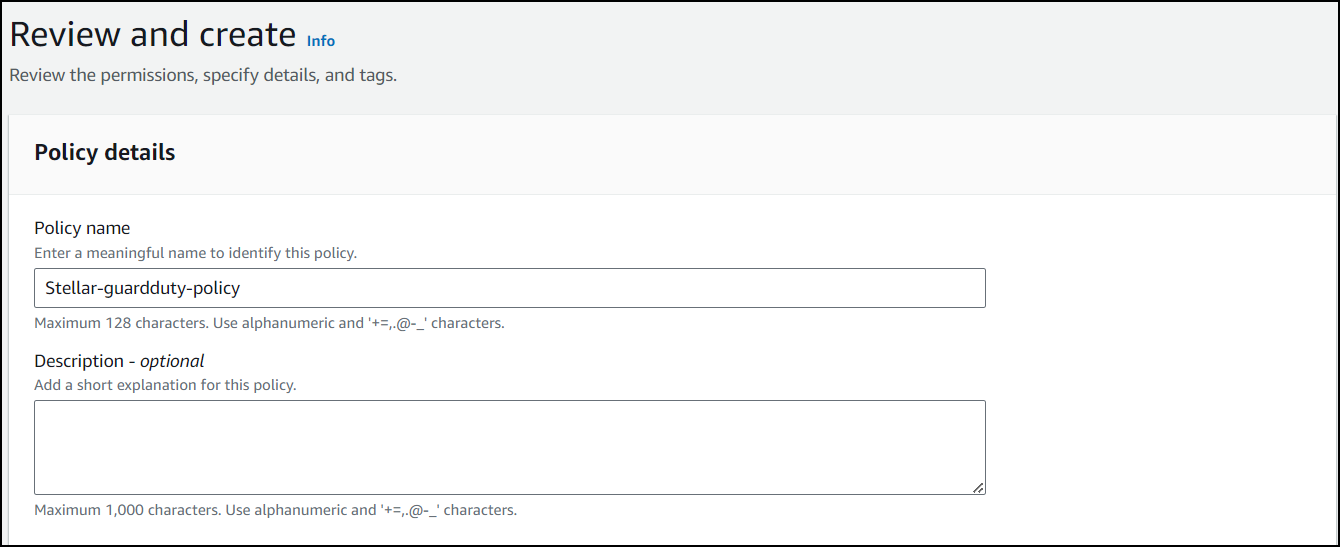Click the "Maximum 128 characters" constraint text
The width and height of the screenshot is (1340, 547).
tap(269, 324)
